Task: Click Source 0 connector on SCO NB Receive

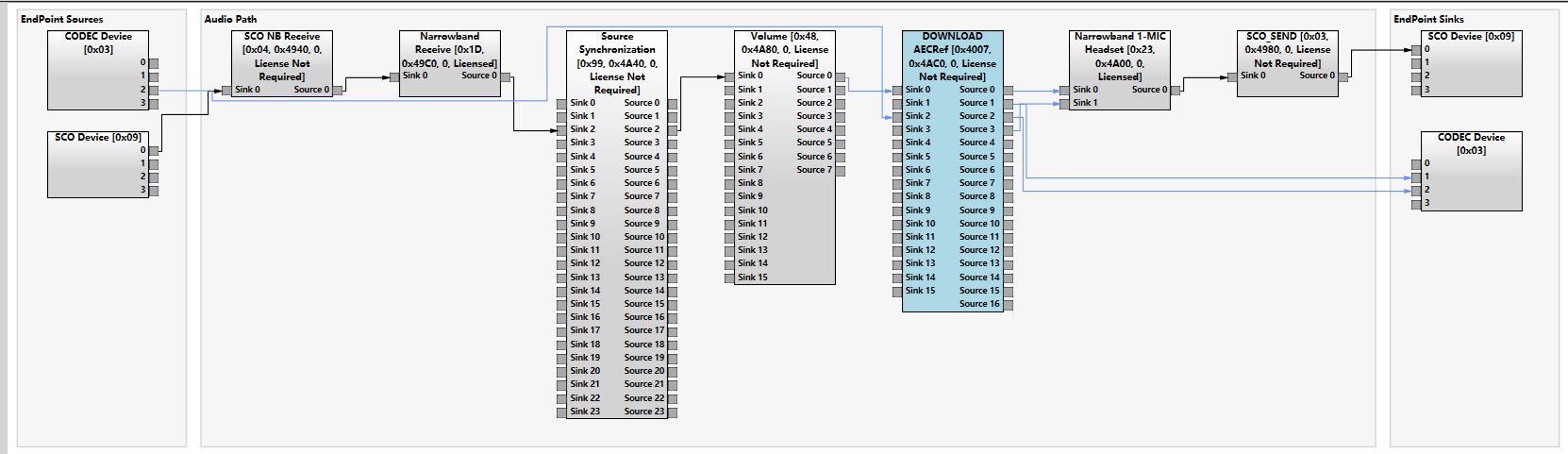Action: [338, 91]
